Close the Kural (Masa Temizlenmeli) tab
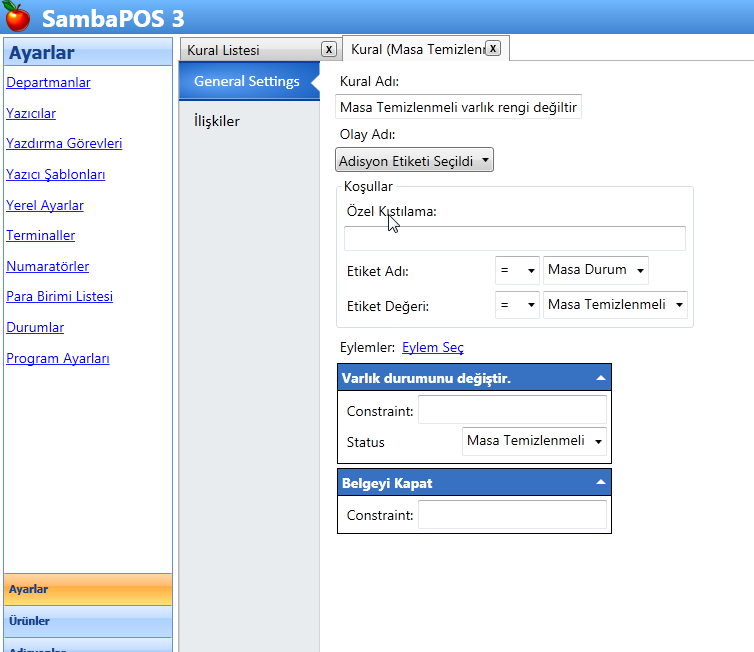 tap(493, 48)
